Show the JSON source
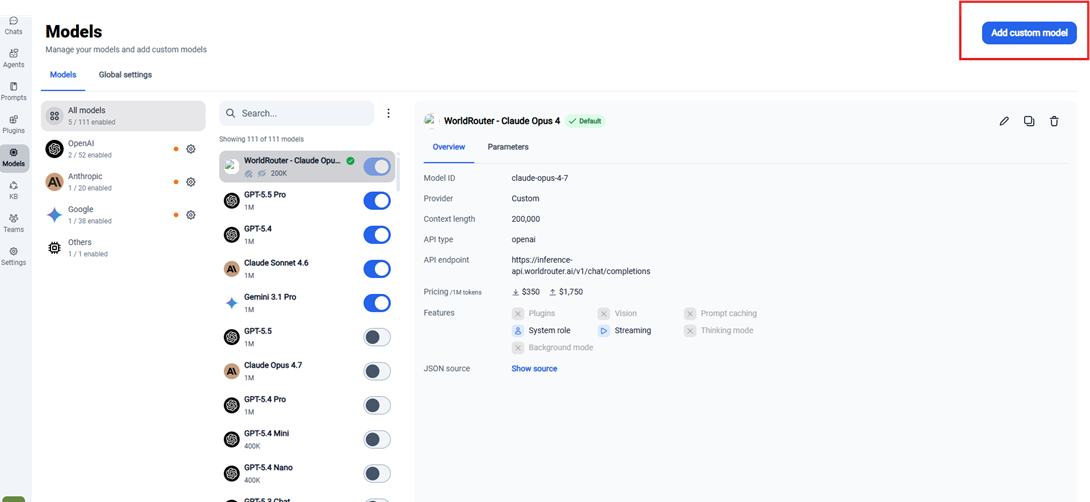Image resolution: width=1090 pixels, height=502 pixels. (x=534, y=369)
